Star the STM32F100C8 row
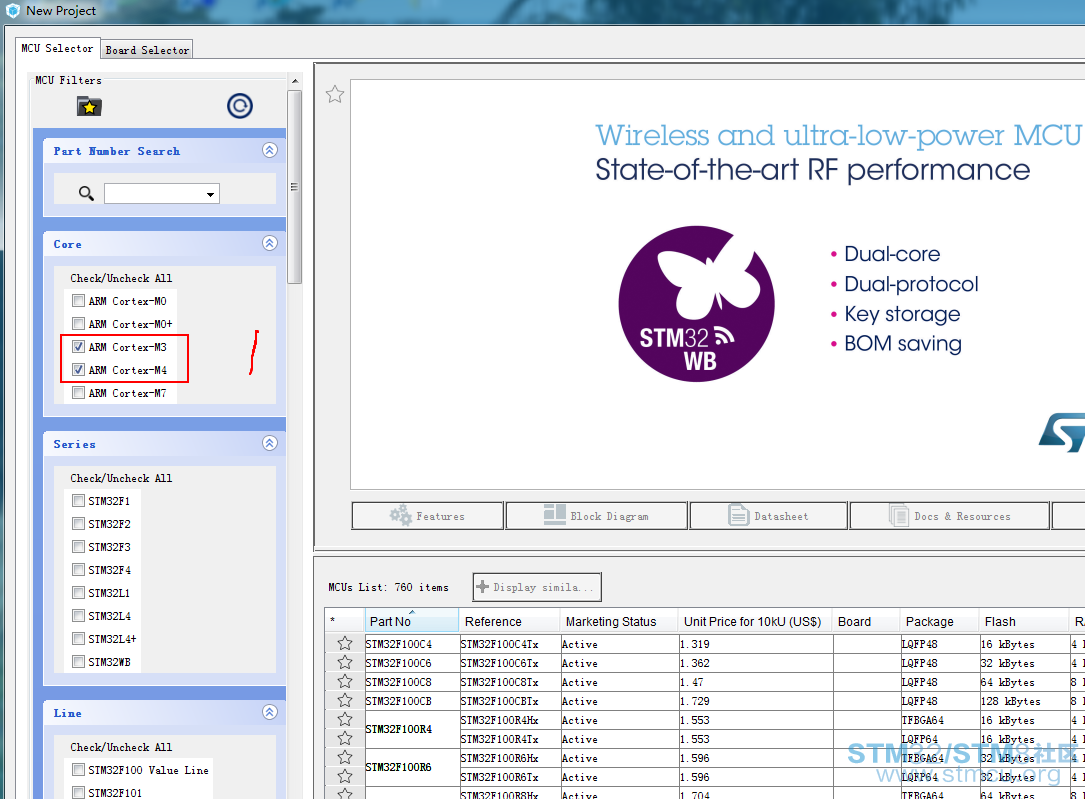Image resolution: width=1085 pixels, height=799 pixels. tap(345, 681)
